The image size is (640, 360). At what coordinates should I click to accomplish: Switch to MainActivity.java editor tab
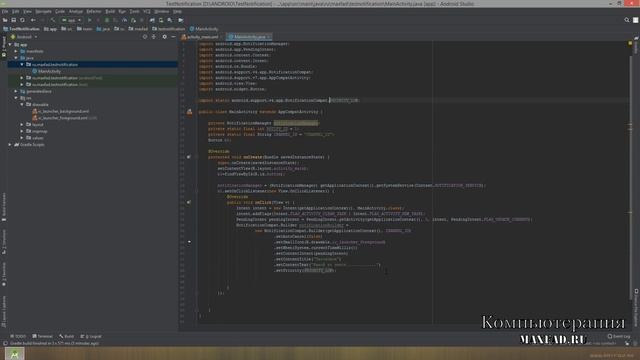249,37
